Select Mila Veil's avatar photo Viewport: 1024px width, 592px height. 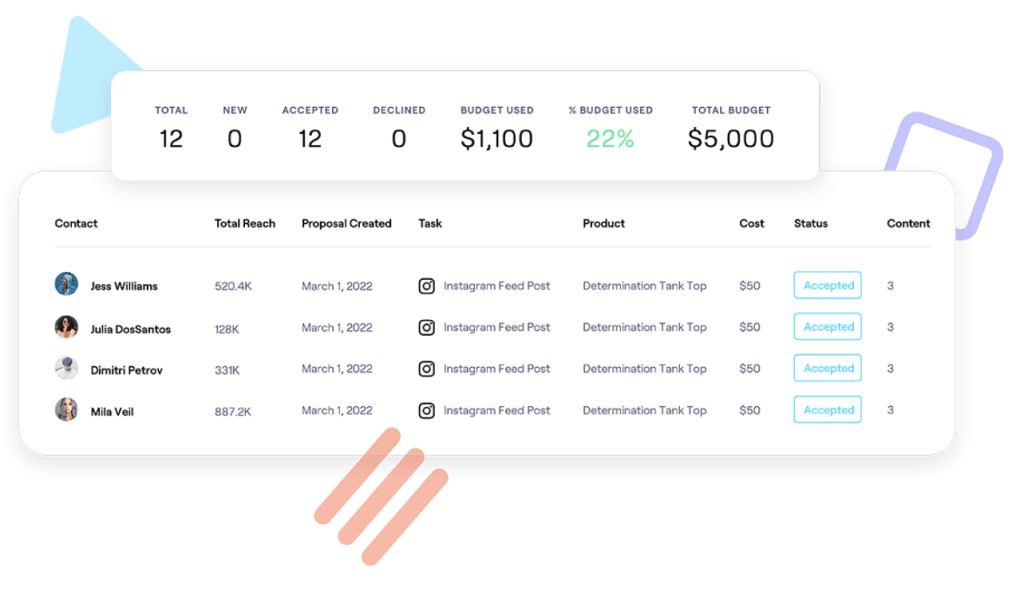coord(66,410)
